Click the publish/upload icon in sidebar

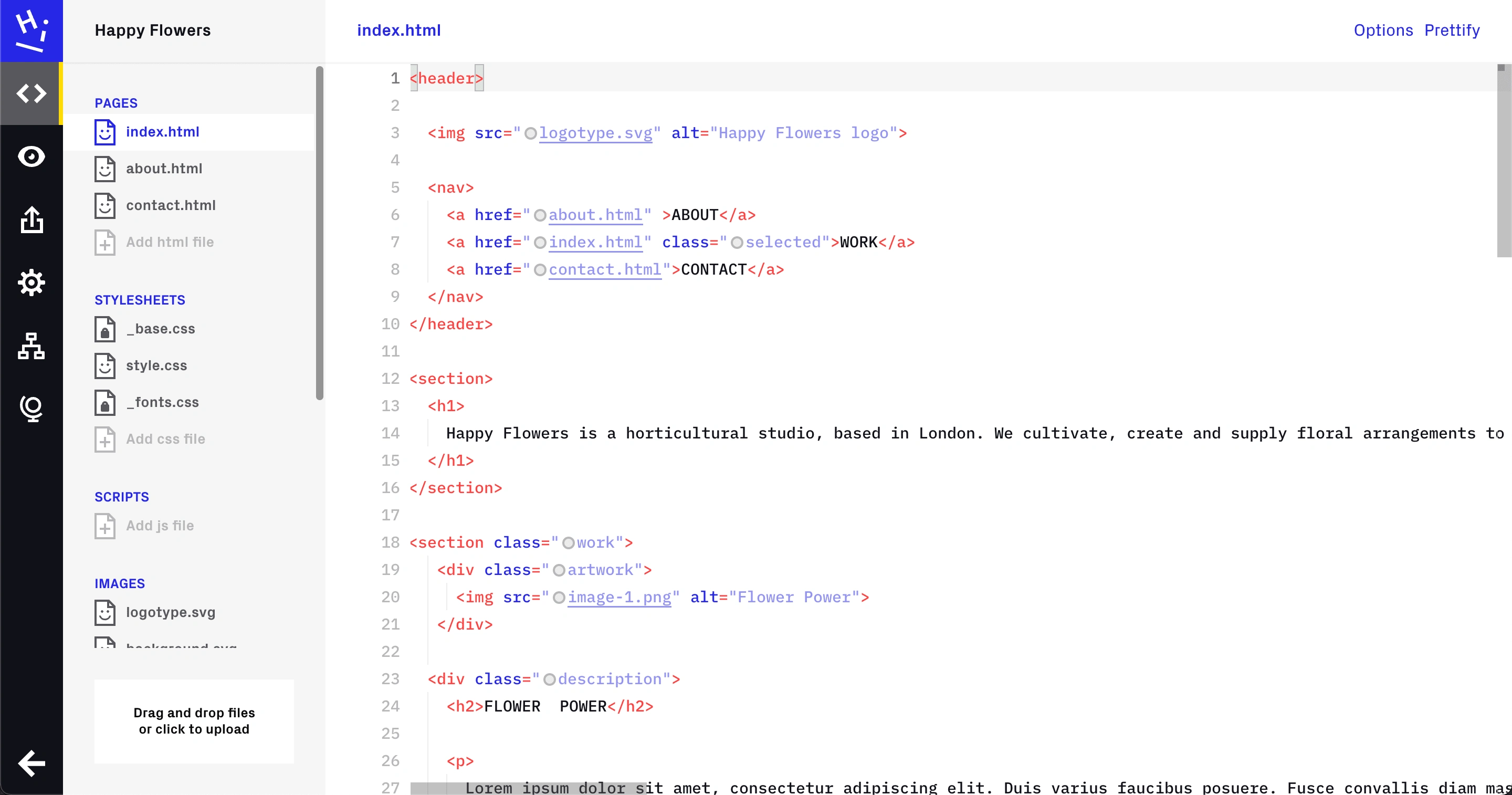[31, 220]
